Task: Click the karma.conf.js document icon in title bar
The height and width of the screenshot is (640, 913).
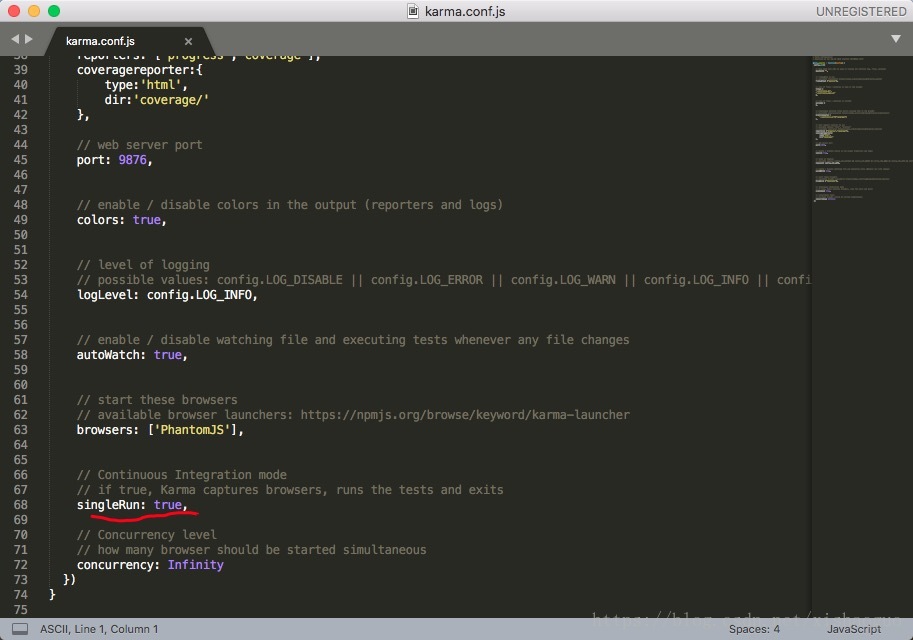Action: point(413,11)
